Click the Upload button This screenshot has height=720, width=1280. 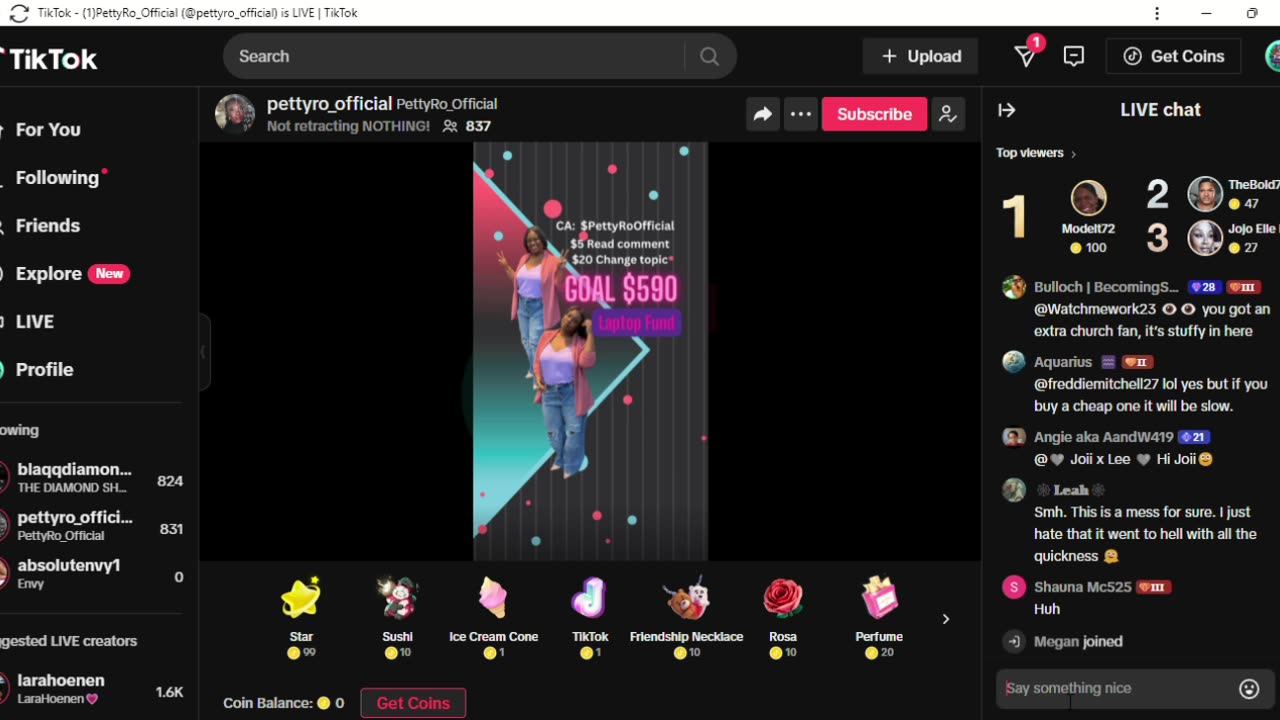[920, 56]
